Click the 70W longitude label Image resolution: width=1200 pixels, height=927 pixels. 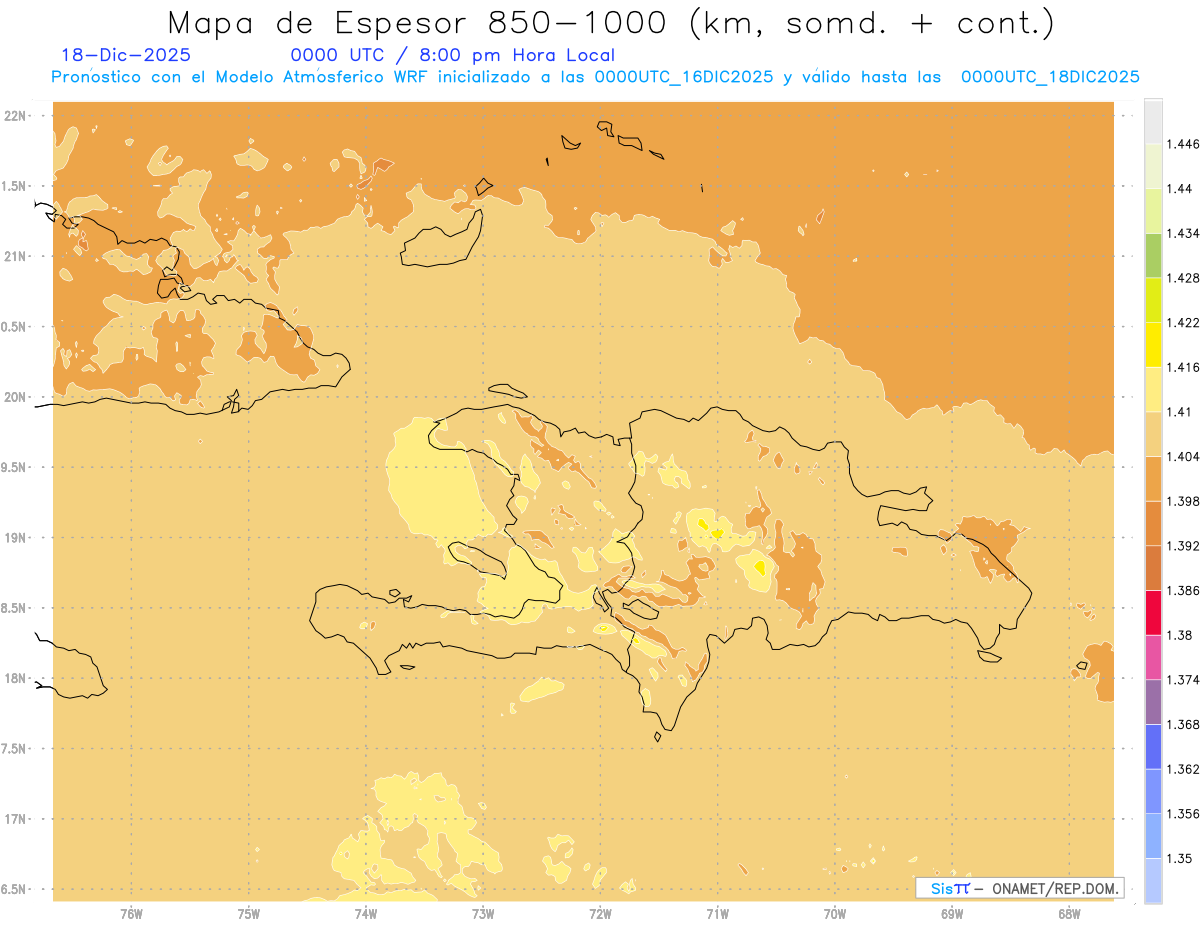pyautogui.click(x=835, y=914)
